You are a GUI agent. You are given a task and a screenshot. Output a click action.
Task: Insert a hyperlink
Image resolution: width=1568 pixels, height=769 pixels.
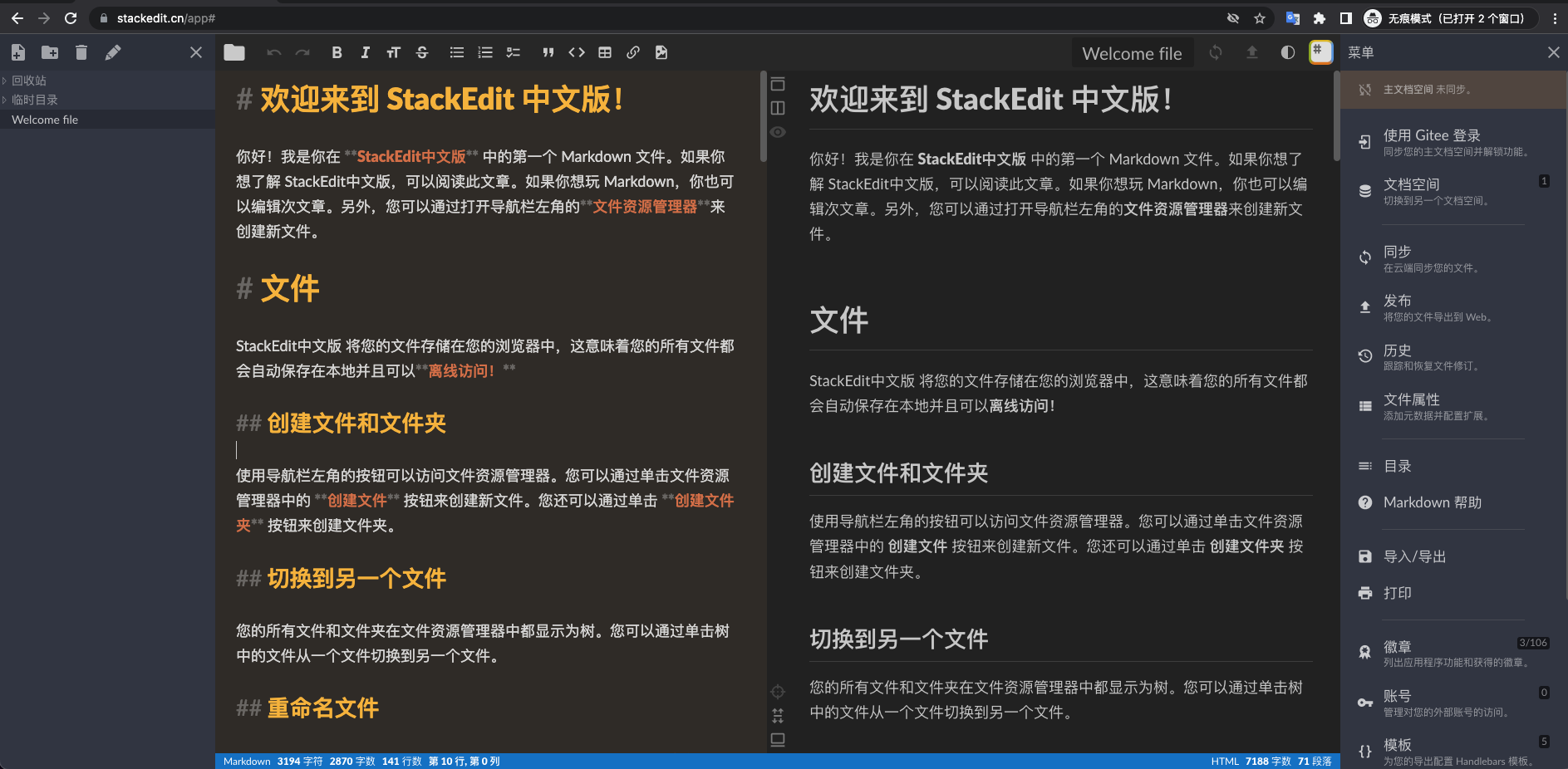click(633, 52)
